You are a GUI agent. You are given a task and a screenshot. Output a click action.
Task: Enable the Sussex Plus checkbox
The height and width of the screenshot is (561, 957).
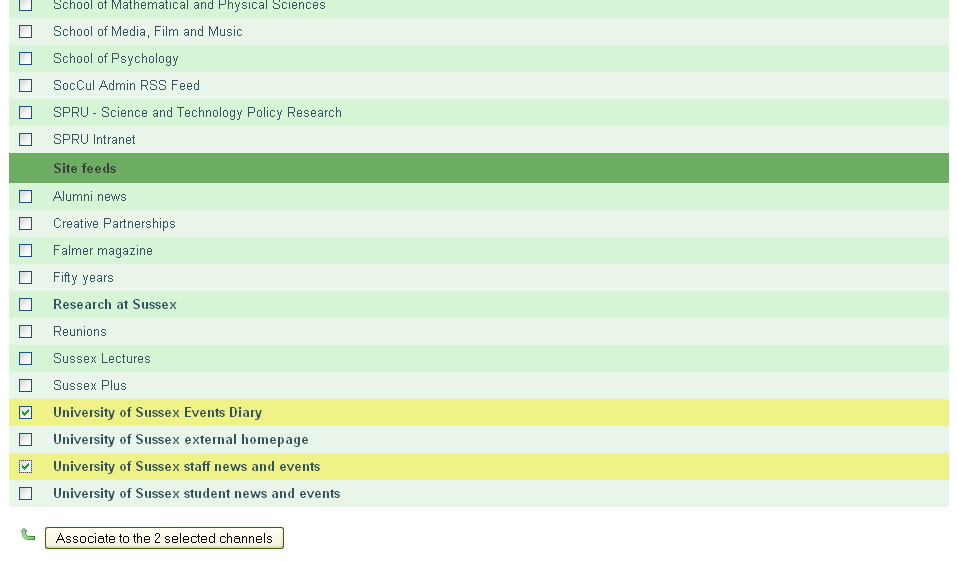click(x=26, y=385)
